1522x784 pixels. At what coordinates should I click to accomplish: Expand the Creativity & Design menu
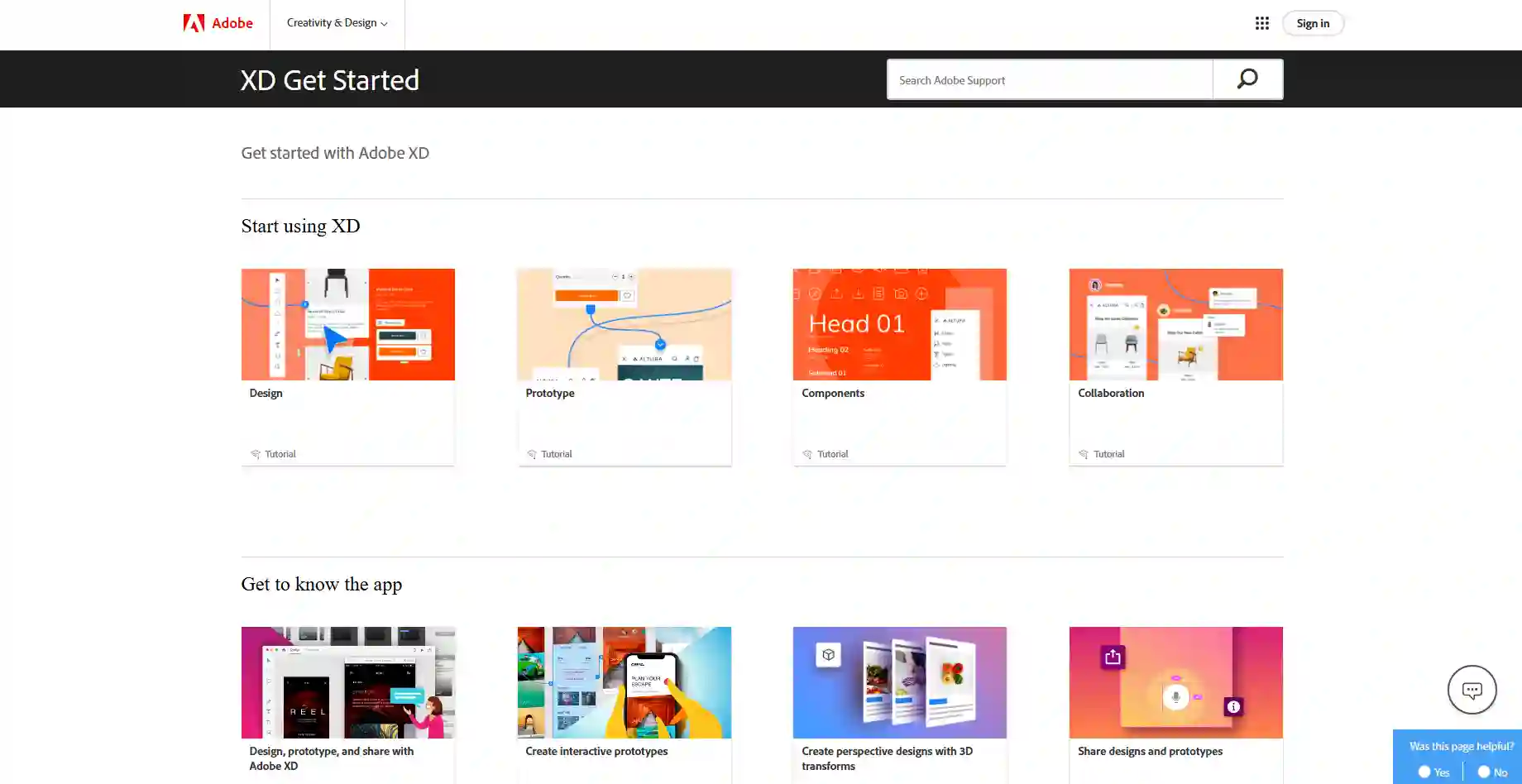pos(337,23)
